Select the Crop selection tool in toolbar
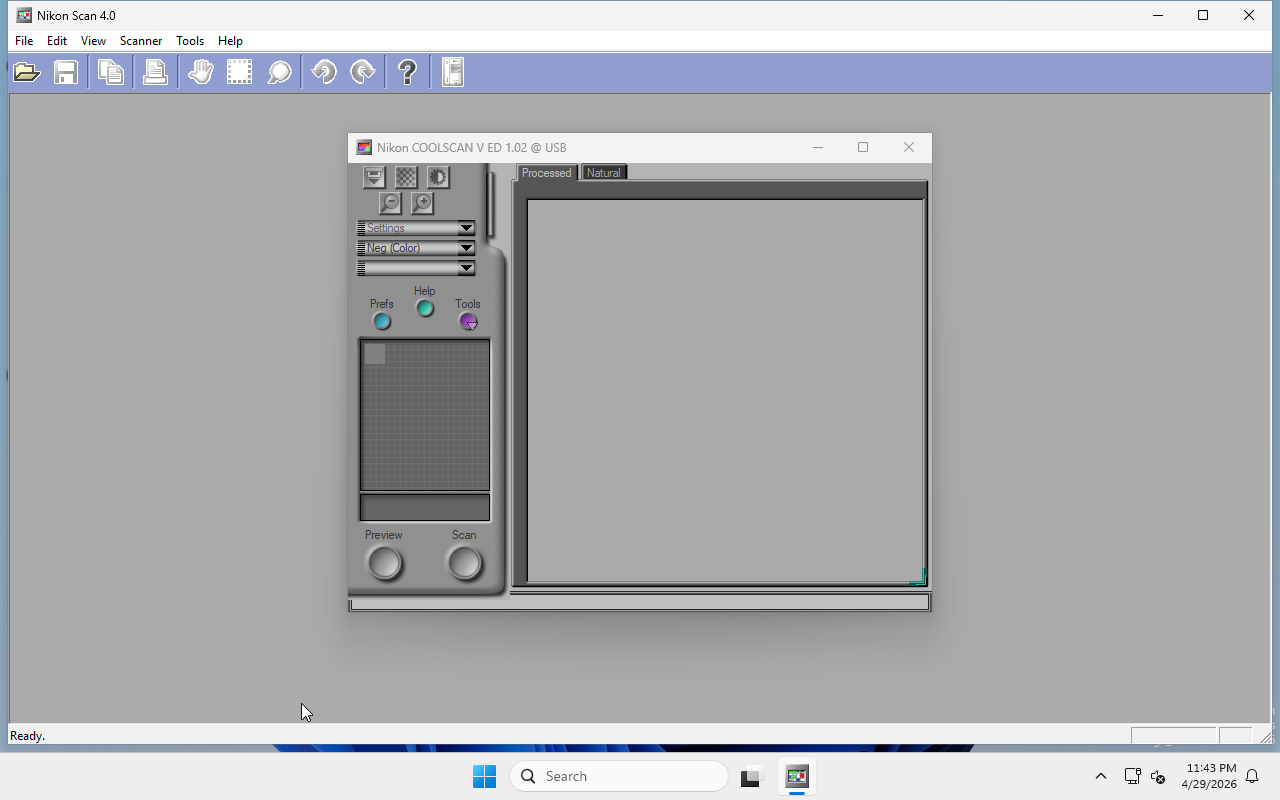 tap(239, 72)
